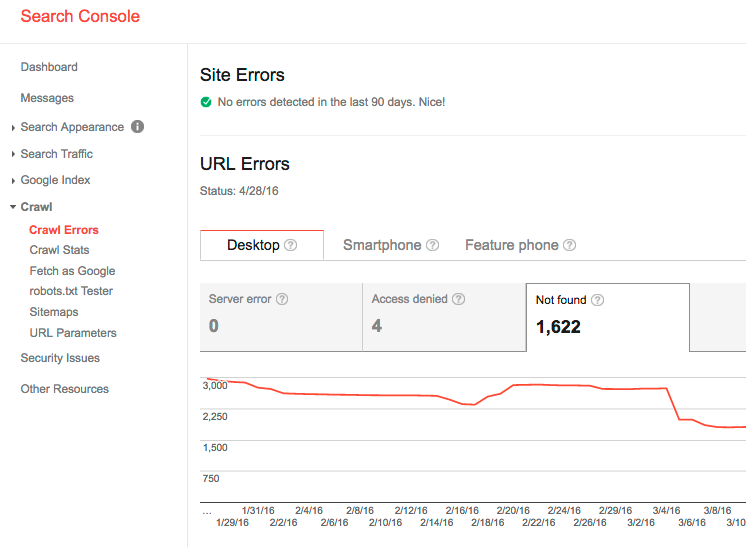Image resolution: width=746 pixels, height=547 pixels.
Task: Open Crawl Errors page
Action: [64, 230]
